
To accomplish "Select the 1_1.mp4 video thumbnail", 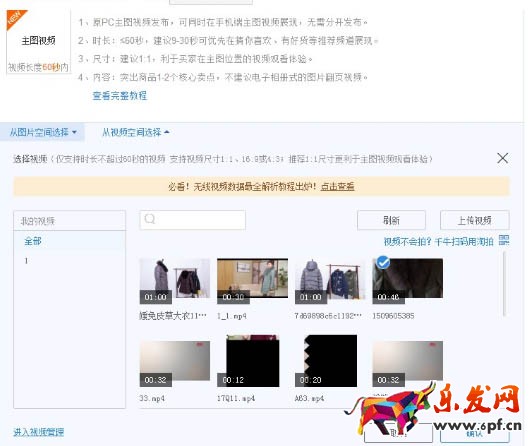I will tap(252, 281).
